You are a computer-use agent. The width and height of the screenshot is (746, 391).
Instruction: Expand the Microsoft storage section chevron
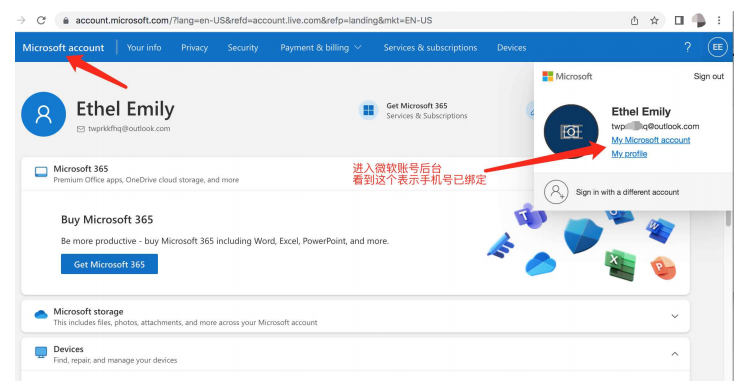tap(675, 316)
